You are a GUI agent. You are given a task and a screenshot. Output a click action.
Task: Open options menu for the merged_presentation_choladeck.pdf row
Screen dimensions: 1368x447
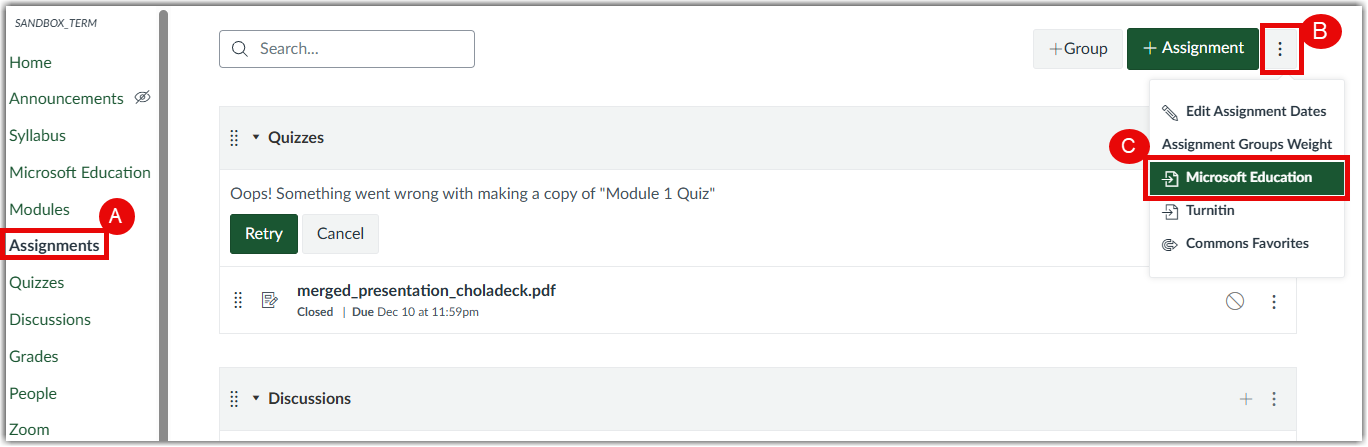tap(1274, 301)
